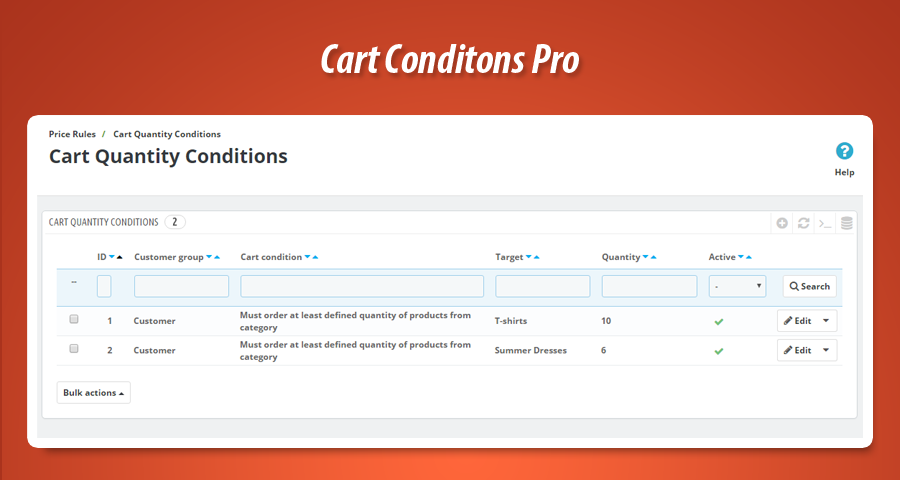Sort Quantity column descending with down arrow
The image size is (900, 480).
tap(644, 257)
